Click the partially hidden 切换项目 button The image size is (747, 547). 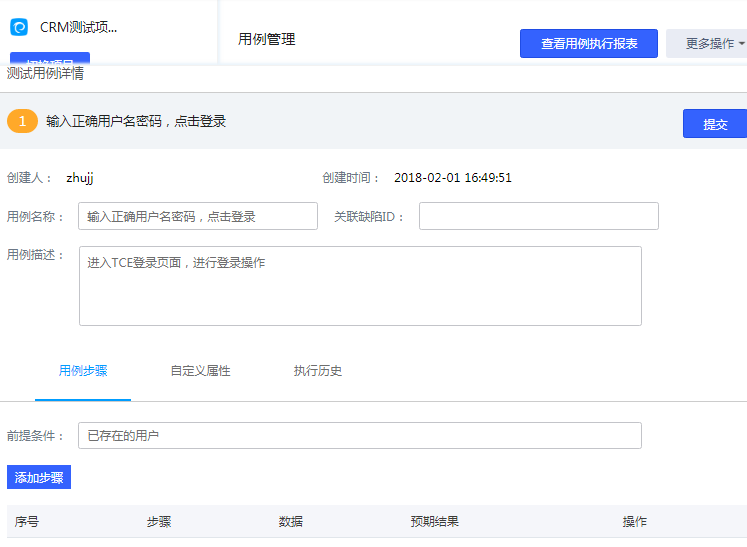pos(50,59)
